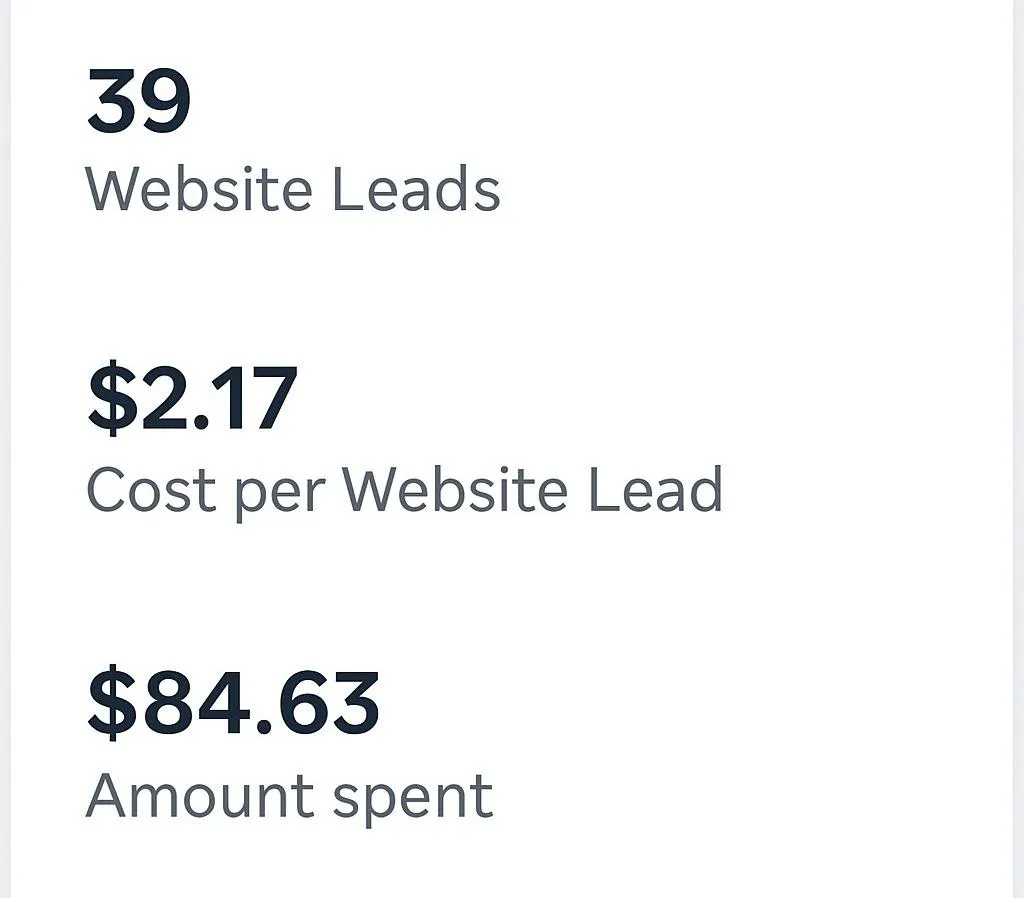Click the word Cost in cost label

[151, 490]
